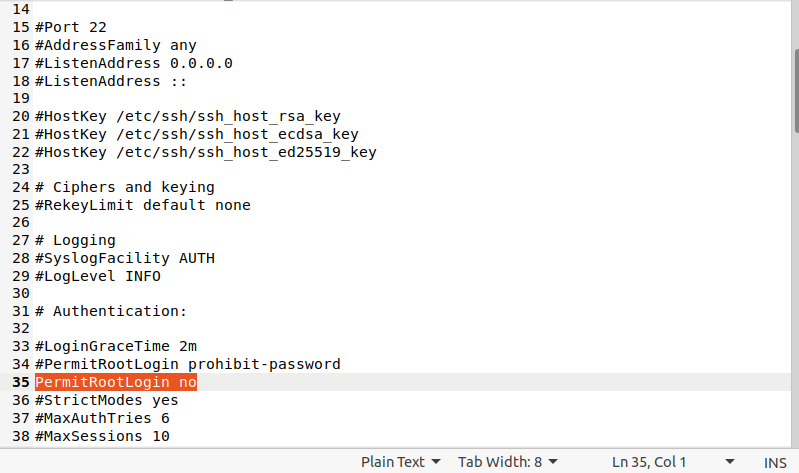Place cursor on line number 35
The height and width of the screenshot is (473, 799).
coord(21,383)
